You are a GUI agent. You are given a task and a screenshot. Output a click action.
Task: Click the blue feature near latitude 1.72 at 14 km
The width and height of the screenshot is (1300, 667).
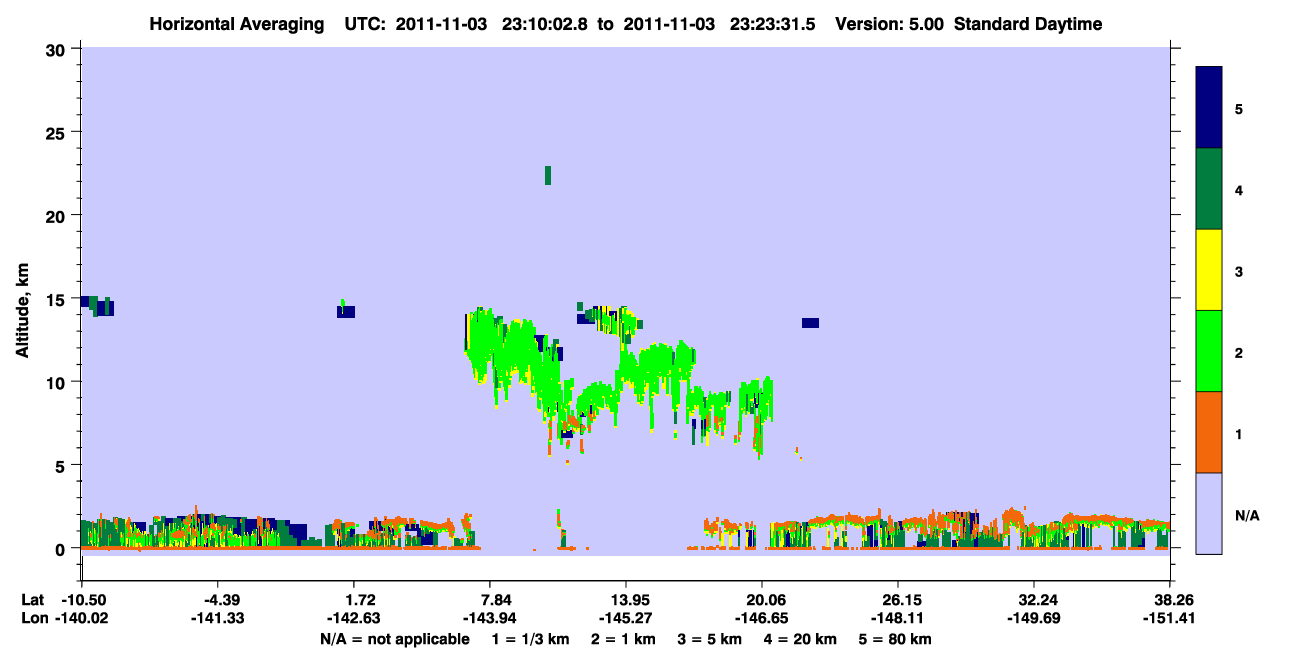pyautogui.click(x=346, y=311)
